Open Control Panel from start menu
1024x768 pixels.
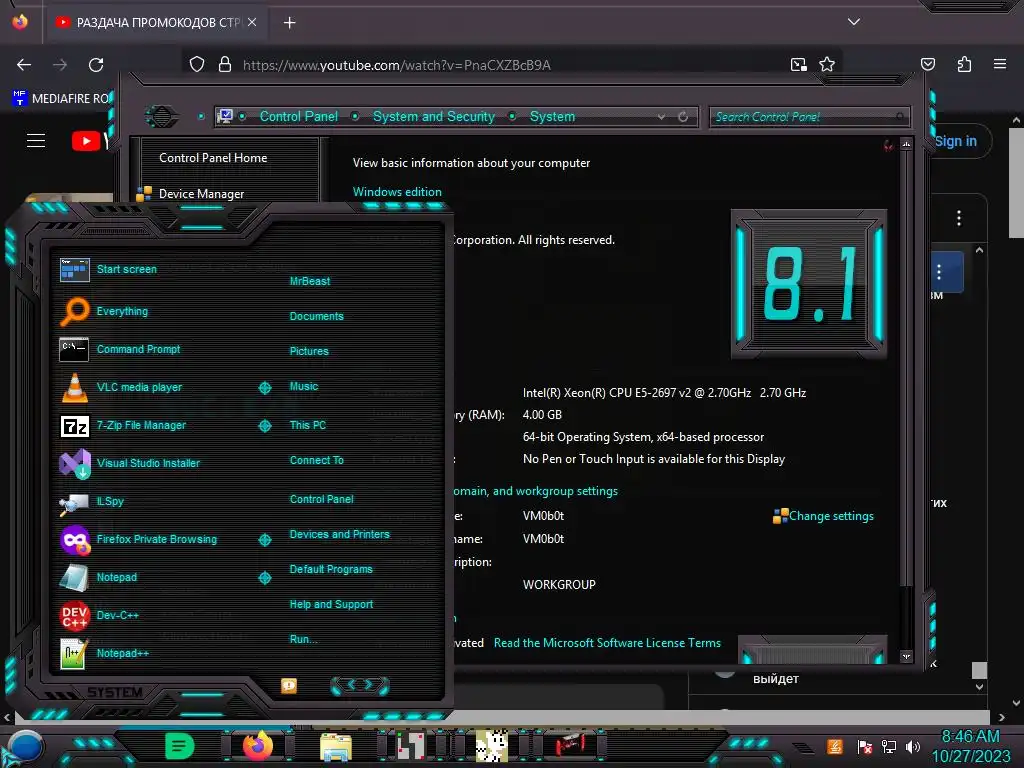(322, 499)
